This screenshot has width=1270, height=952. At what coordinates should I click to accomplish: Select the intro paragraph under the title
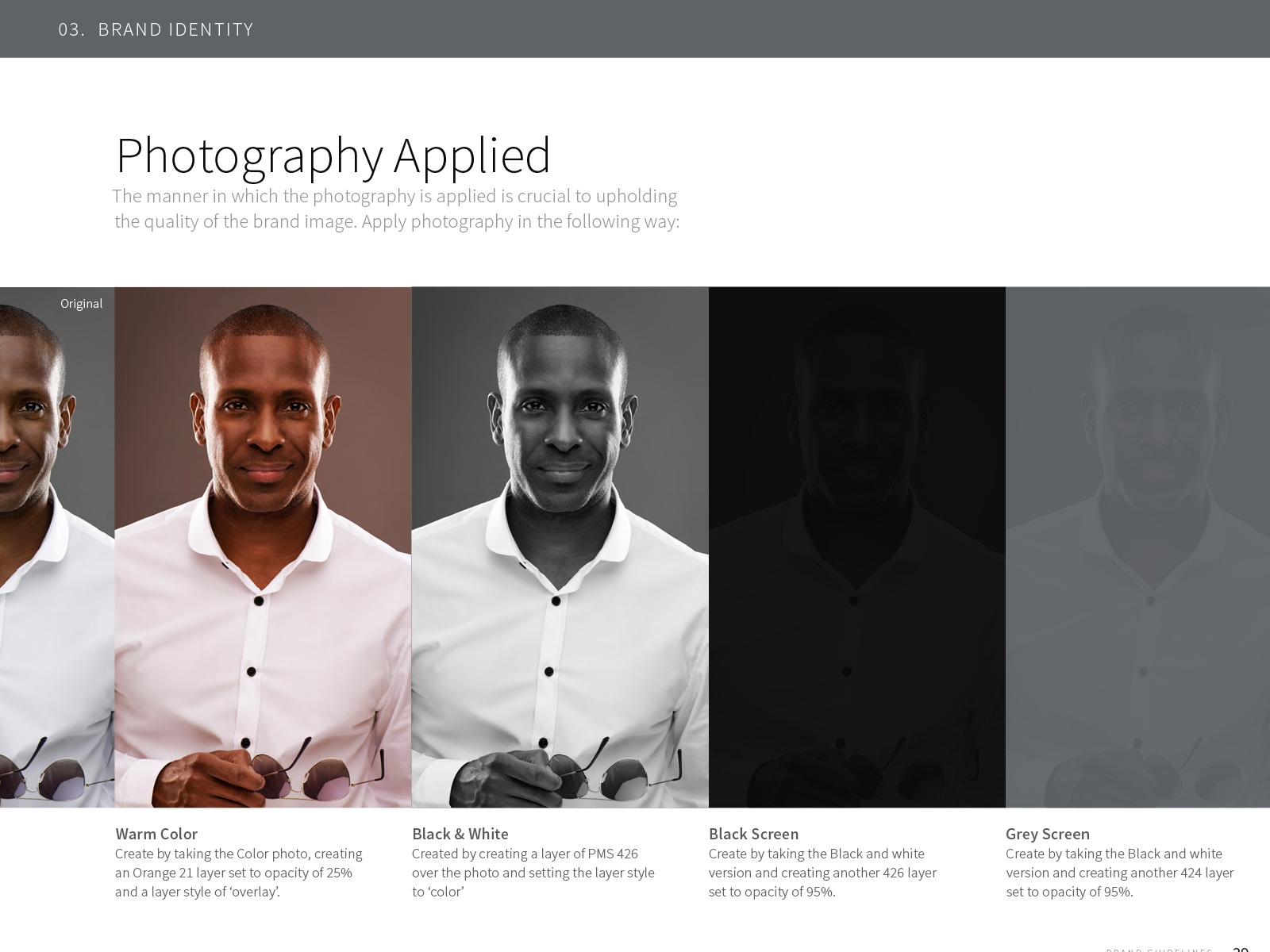pyautogui.click(x=396, y=209)
